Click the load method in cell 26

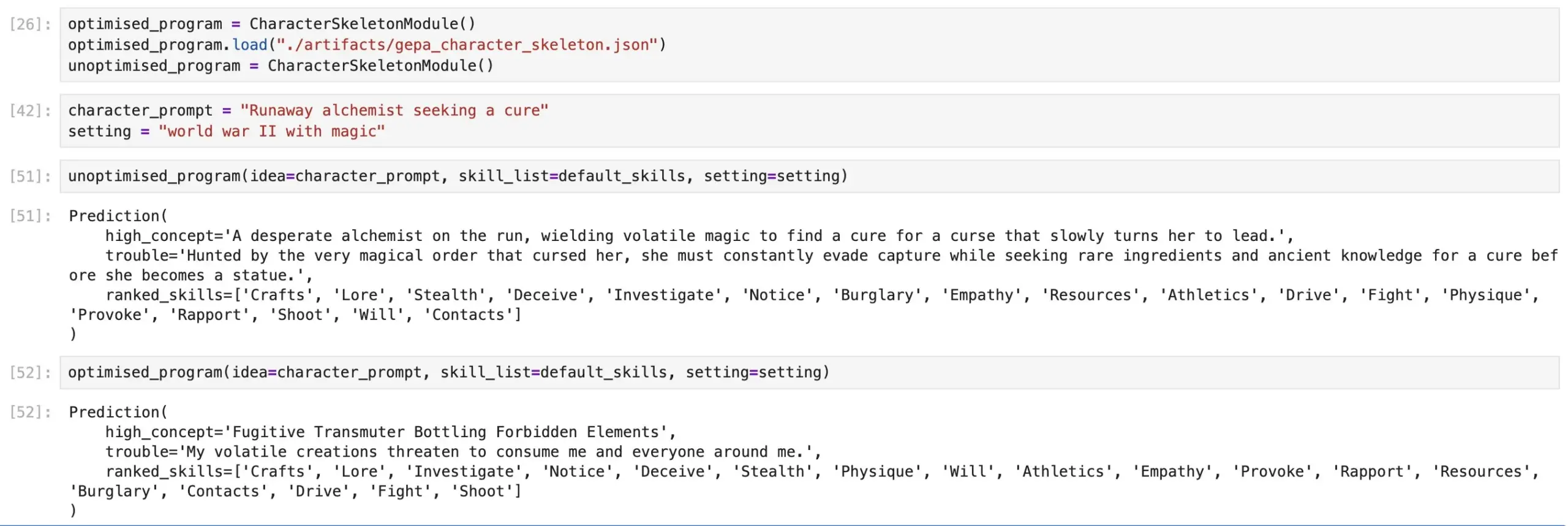pos(250,45)
